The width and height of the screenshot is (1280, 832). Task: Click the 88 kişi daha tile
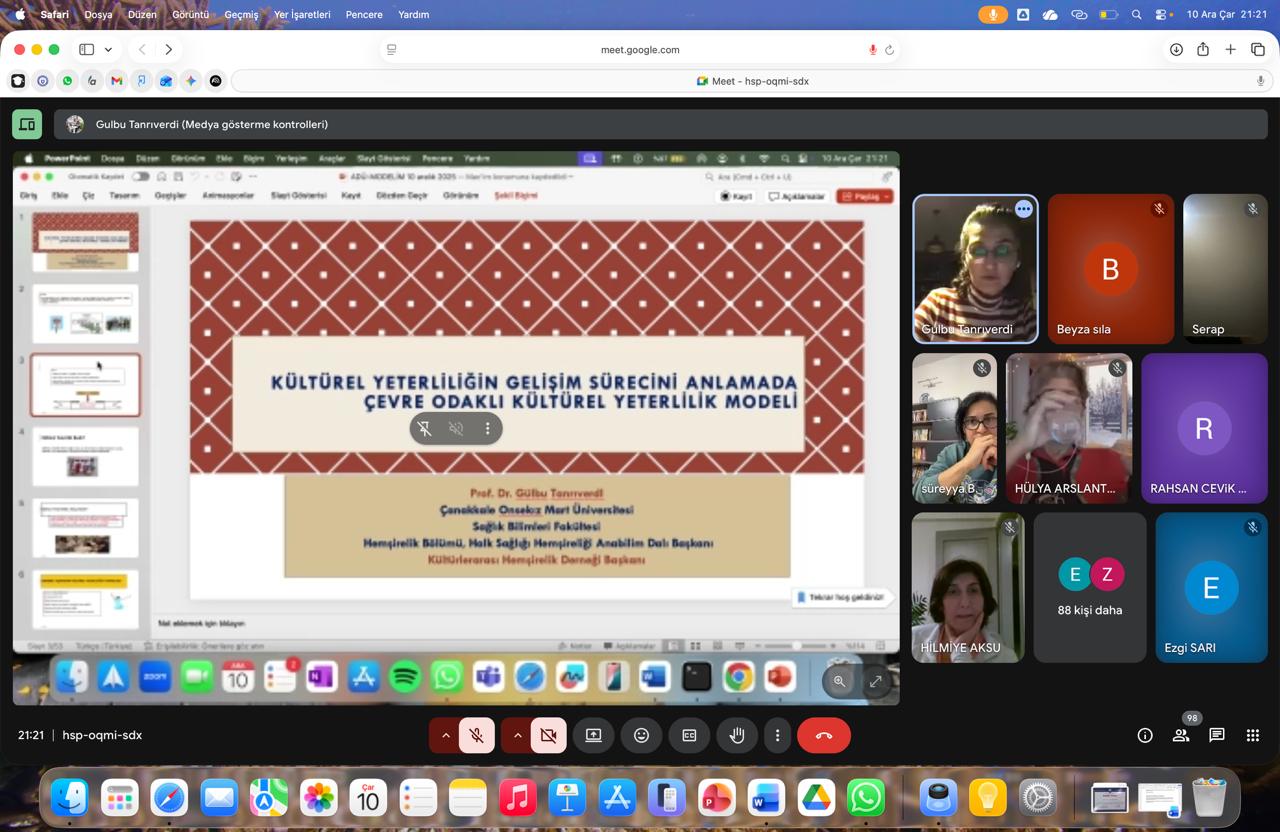coord(1089,588)
